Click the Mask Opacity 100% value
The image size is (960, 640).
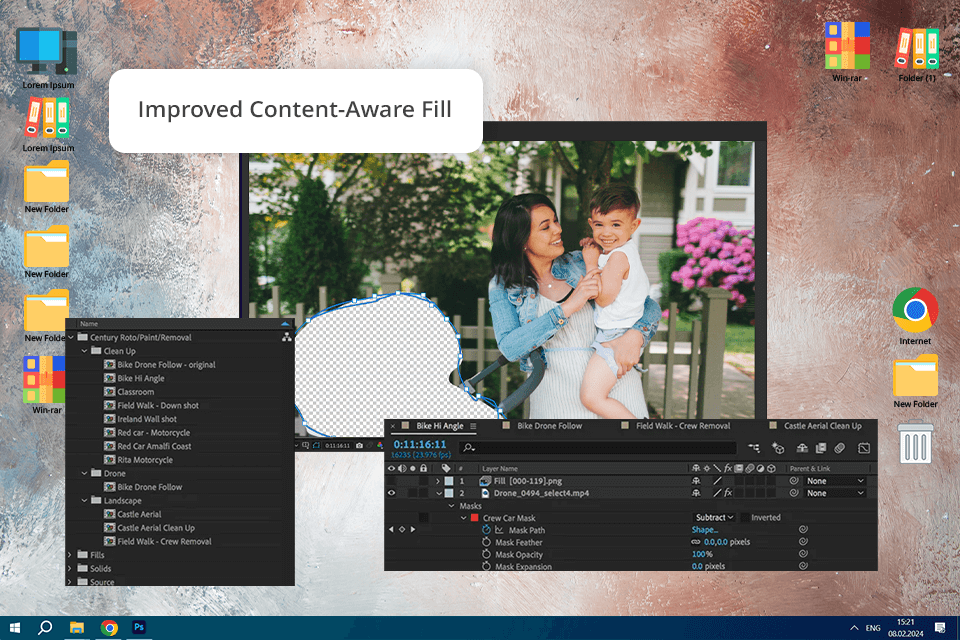(x=702, y=554)
